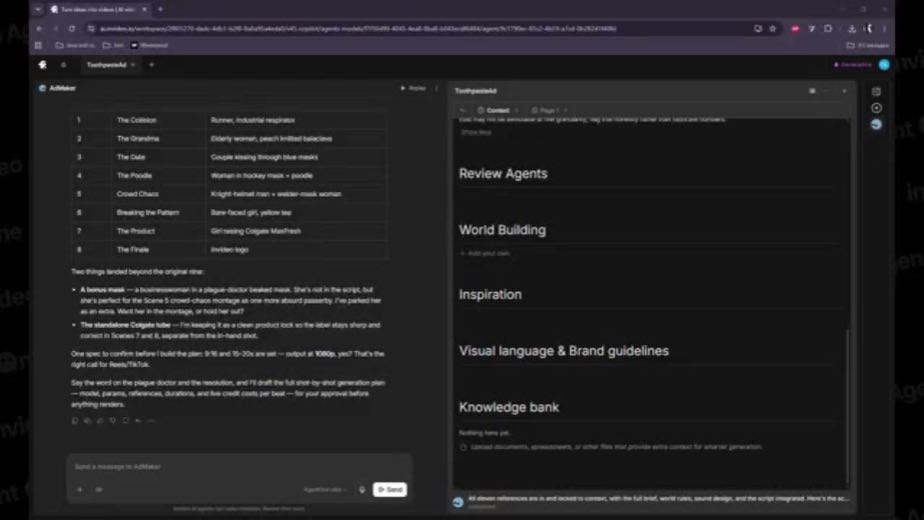Click the purple credits label near the avatar
This screenshot has width=924, height=520.
click(852, 65)
